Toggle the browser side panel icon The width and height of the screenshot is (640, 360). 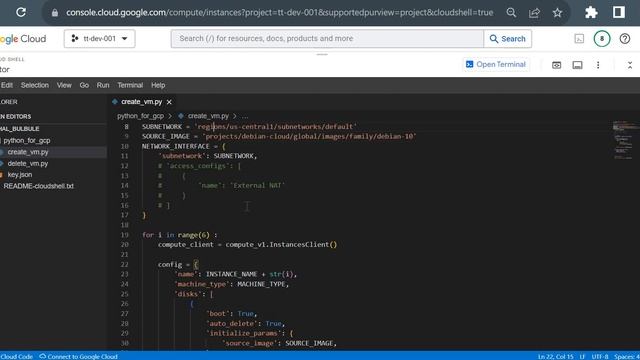(619, 12)
